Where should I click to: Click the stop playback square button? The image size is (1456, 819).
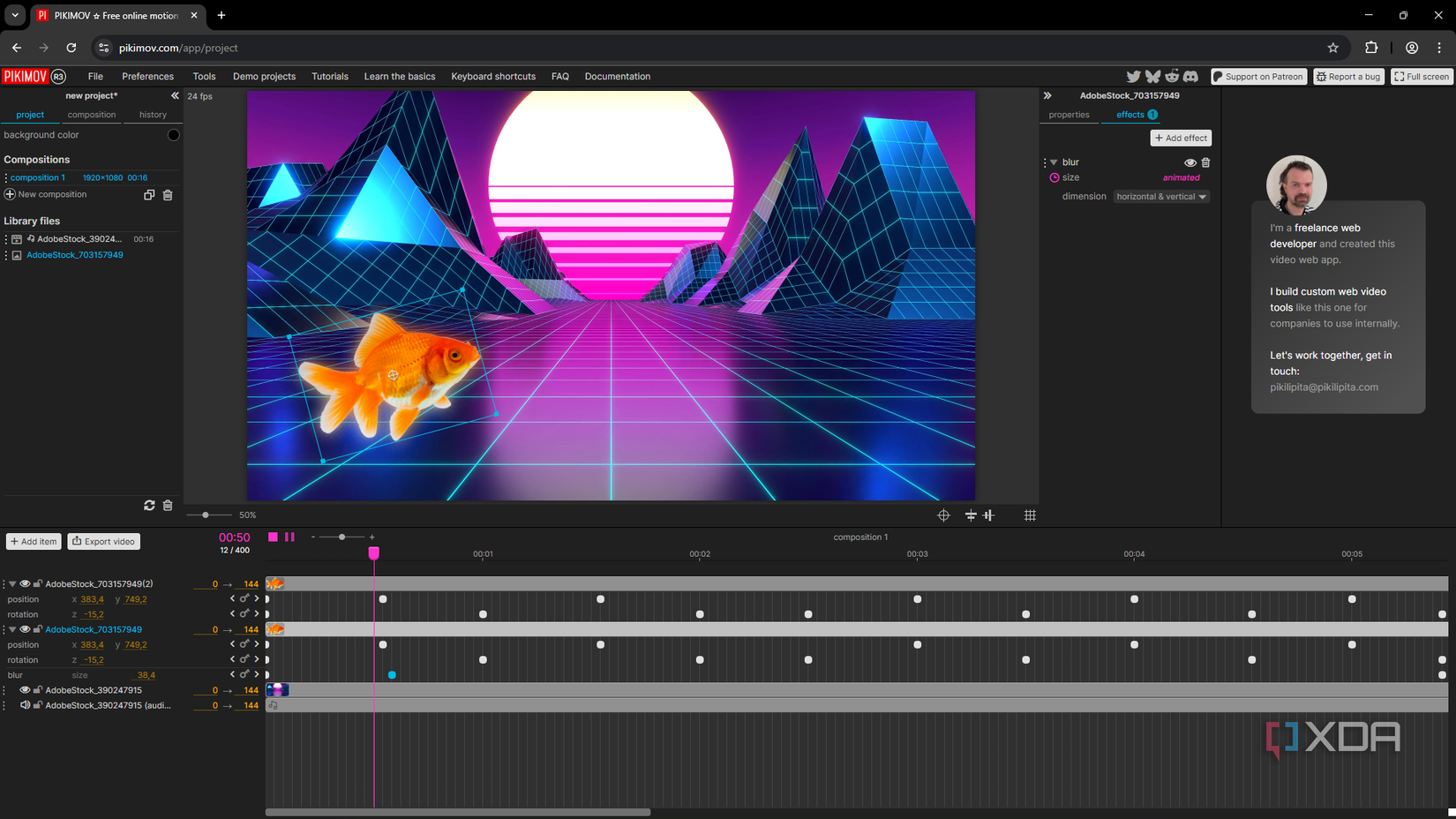tap(273, 537)
